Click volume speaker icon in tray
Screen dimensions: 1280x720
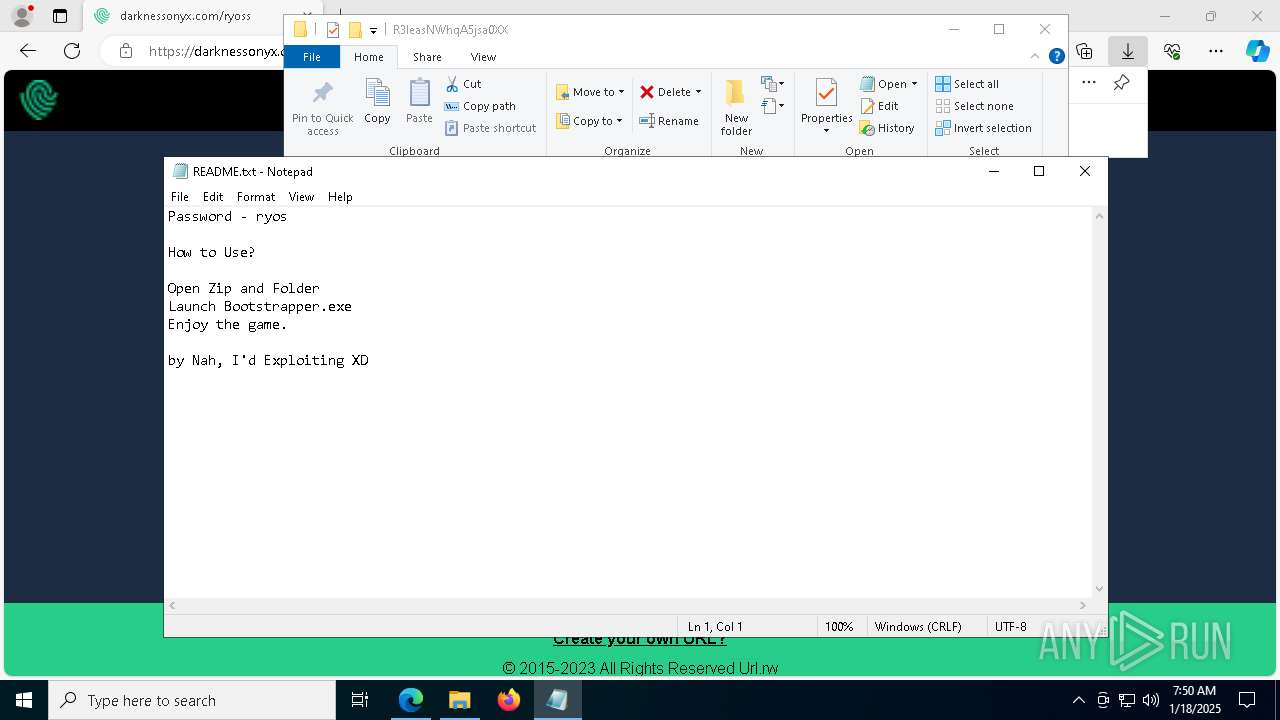1150,700
